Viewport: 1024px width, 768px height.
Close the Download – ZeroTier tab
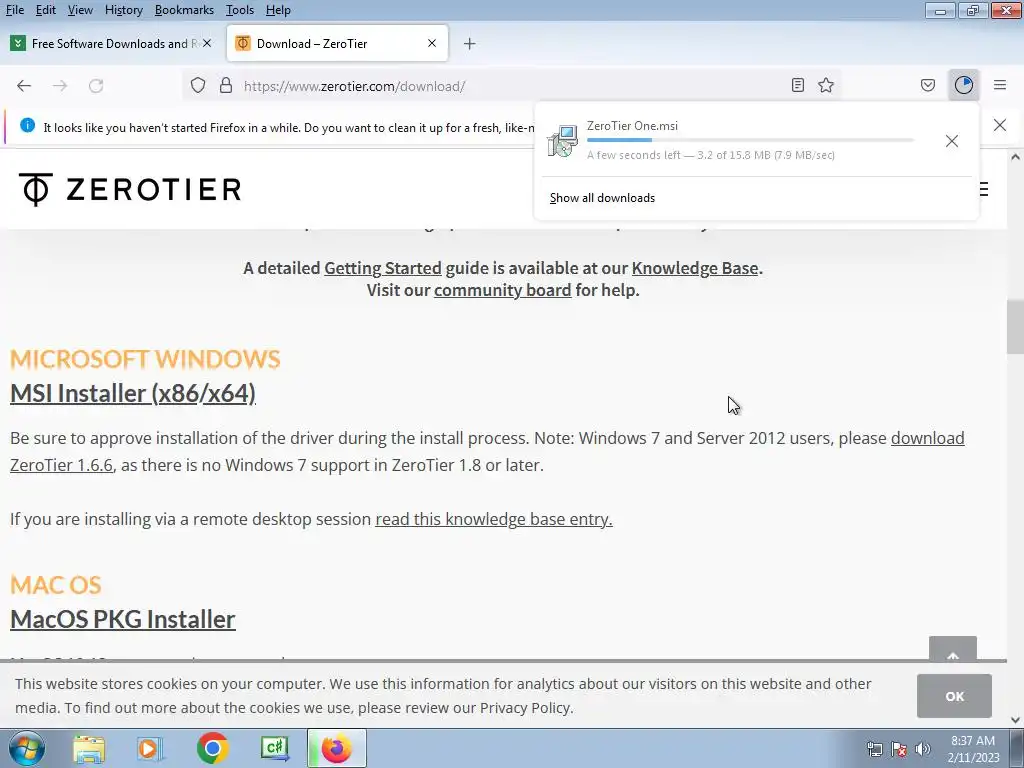[x=432, y=43]
